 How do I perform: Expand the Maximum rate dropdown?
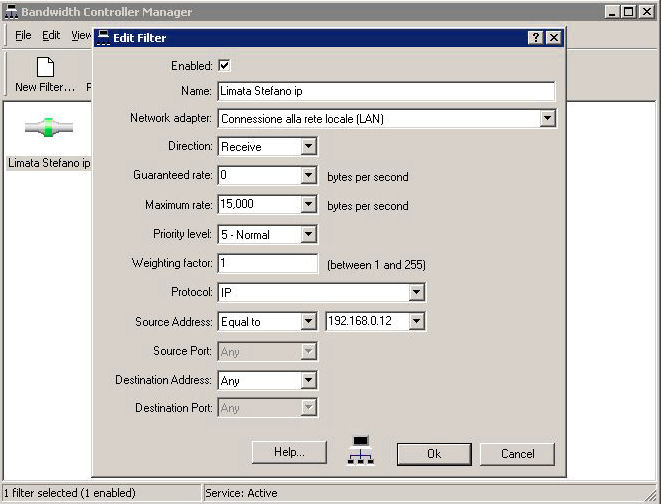308,205
